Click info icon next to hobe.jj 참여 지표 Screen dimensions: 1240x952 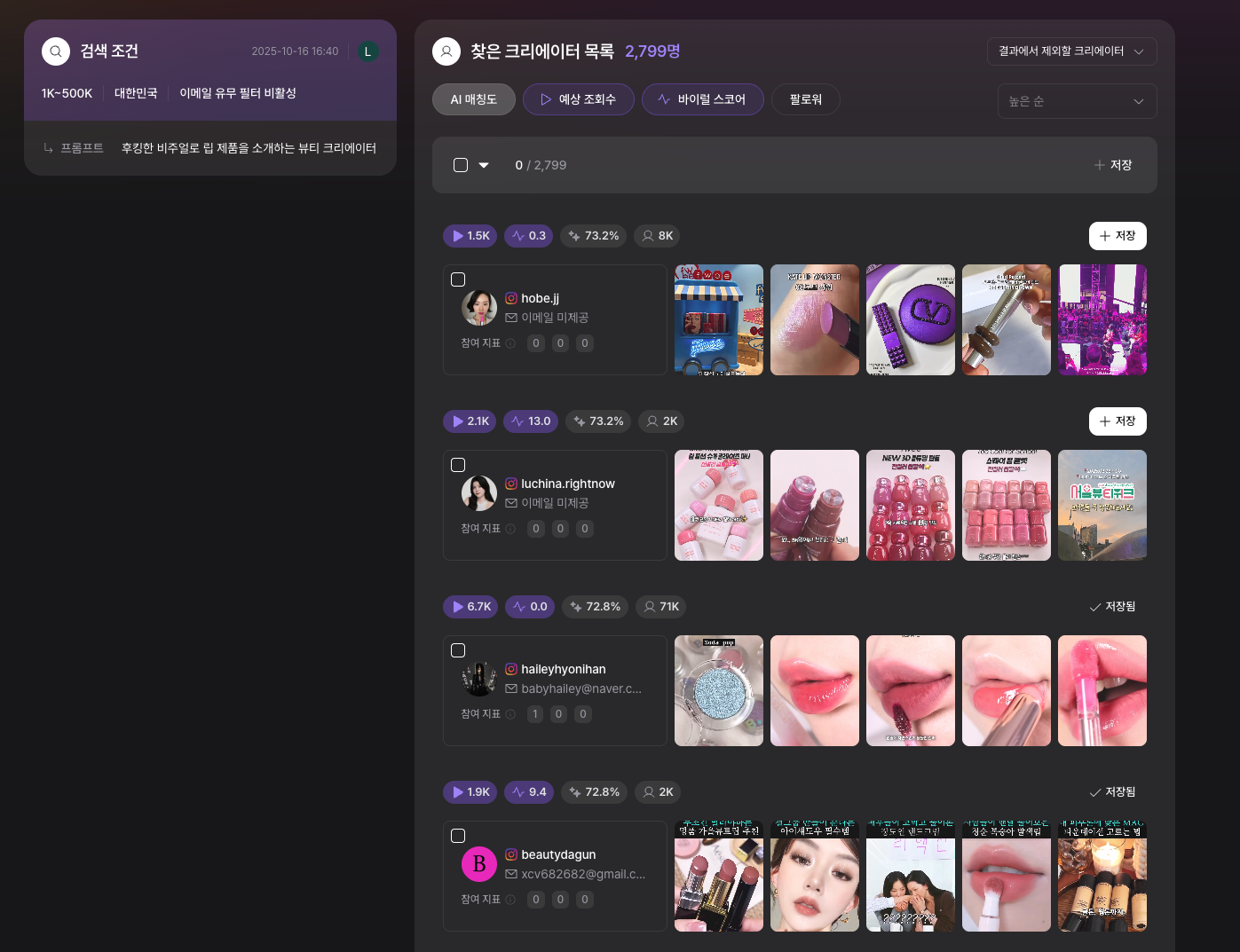click(510, 344)
